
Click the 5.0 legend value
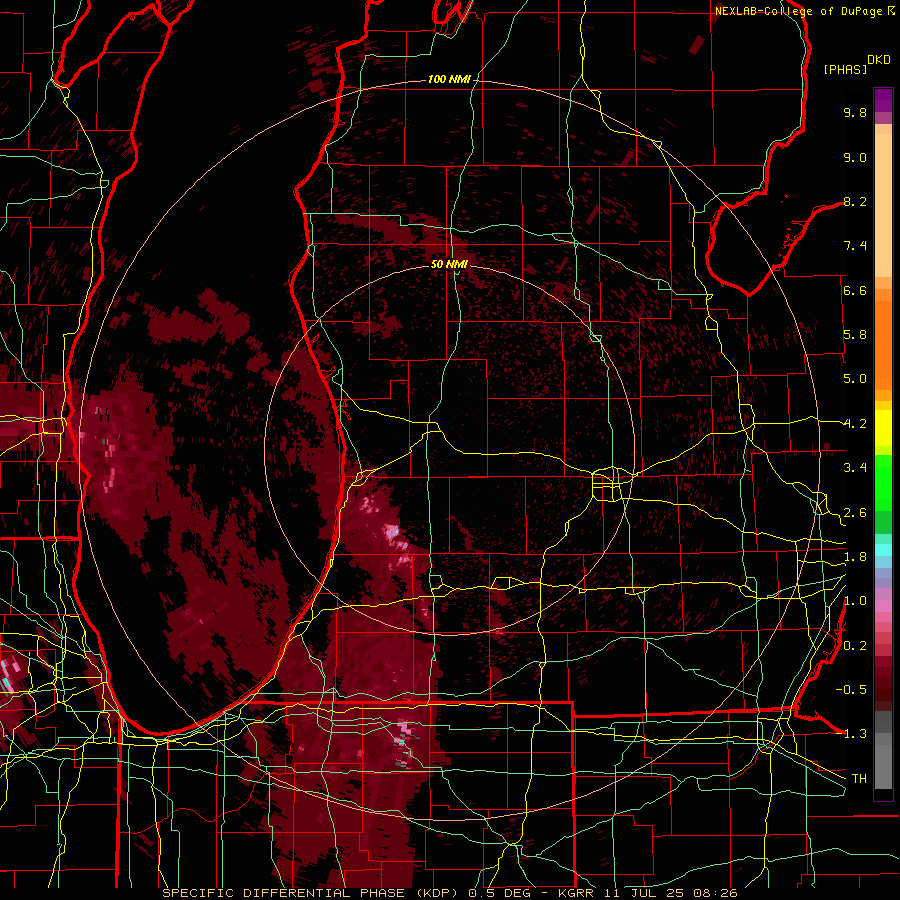pos(855,379)
